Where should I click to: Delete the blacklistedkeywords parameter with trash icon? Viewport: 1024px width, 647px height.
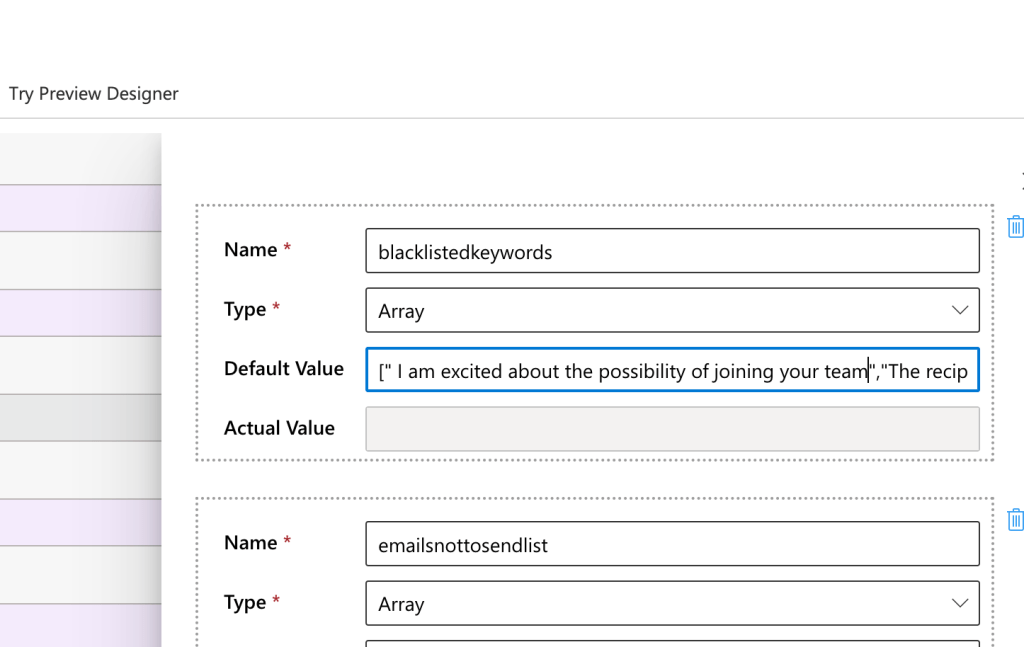click(1016, 227)
